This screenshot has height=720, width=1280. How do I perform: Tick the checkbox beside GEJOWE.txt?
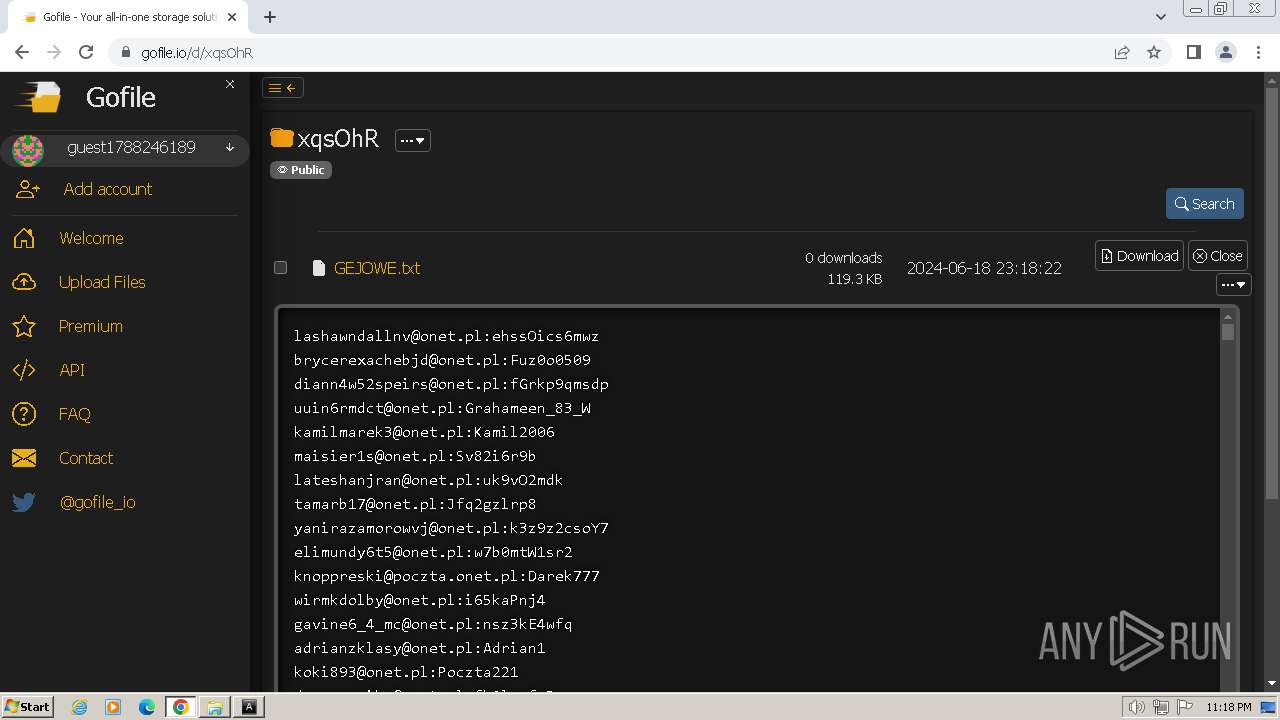pyautogui.click(x=281, y=267)
